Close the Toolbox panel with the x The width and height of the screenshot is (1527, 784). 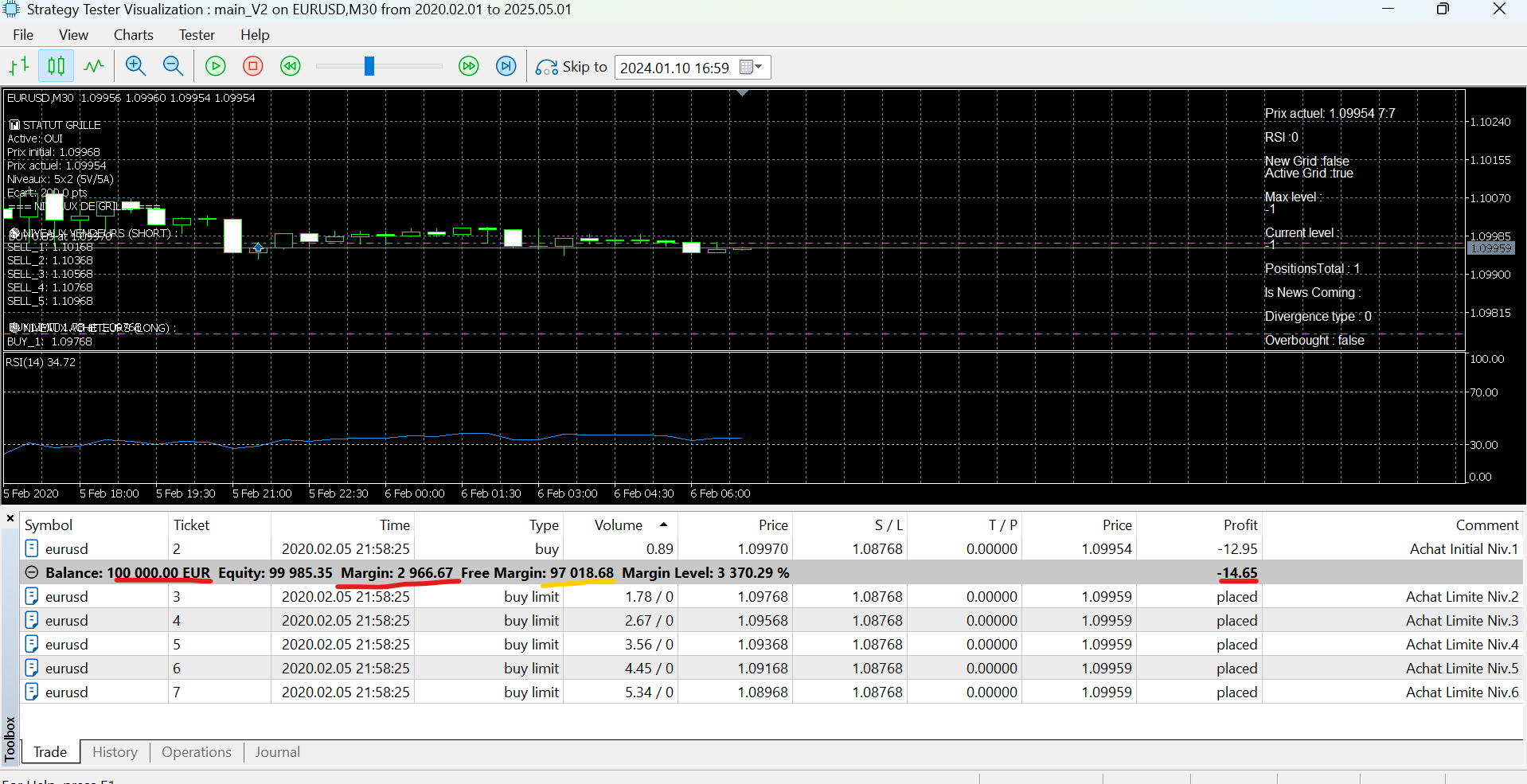10,519
